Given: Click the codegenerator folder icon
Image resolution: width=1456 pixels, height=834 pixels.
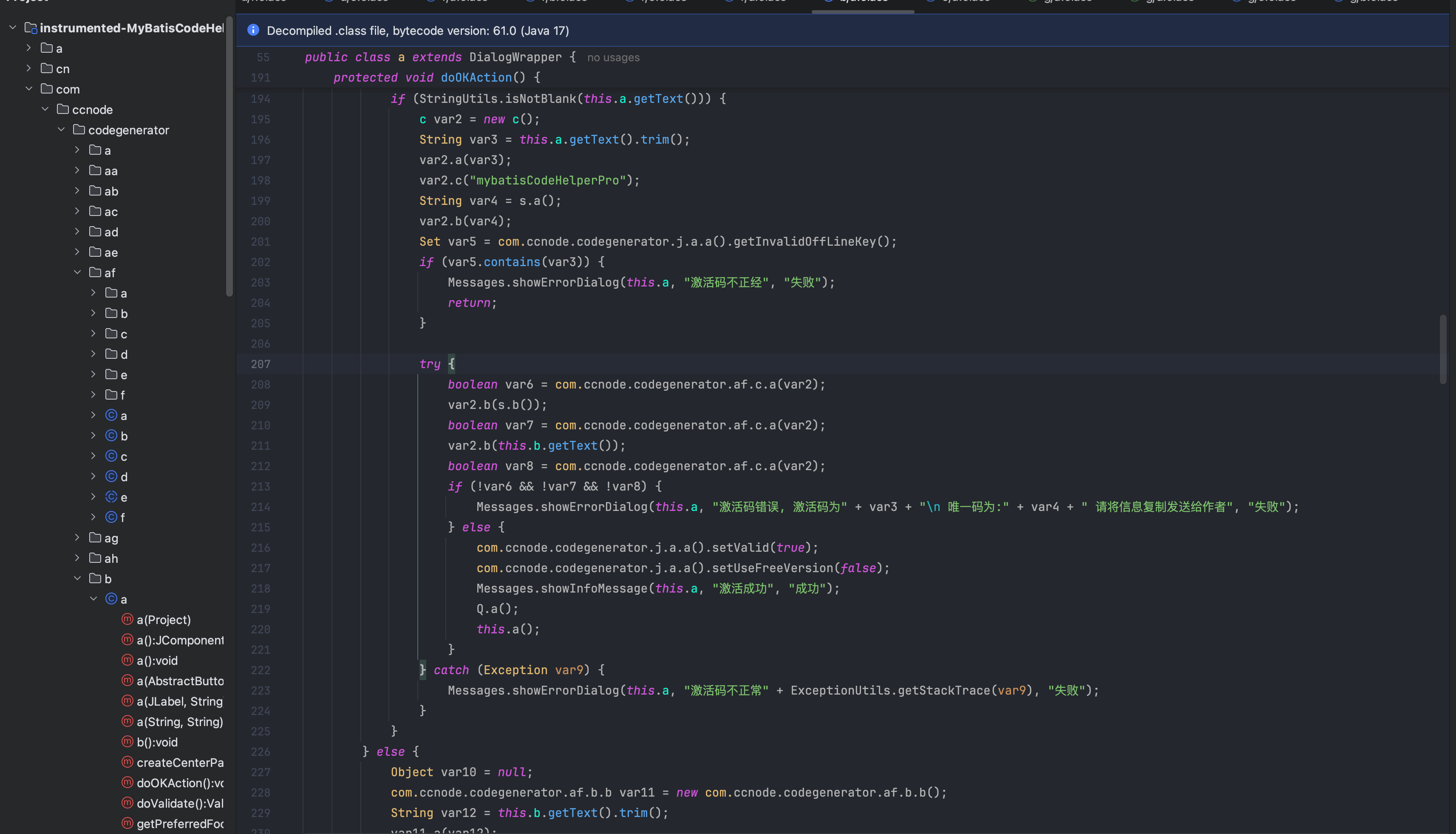Looking at the screenshot, I should point(79,130).
